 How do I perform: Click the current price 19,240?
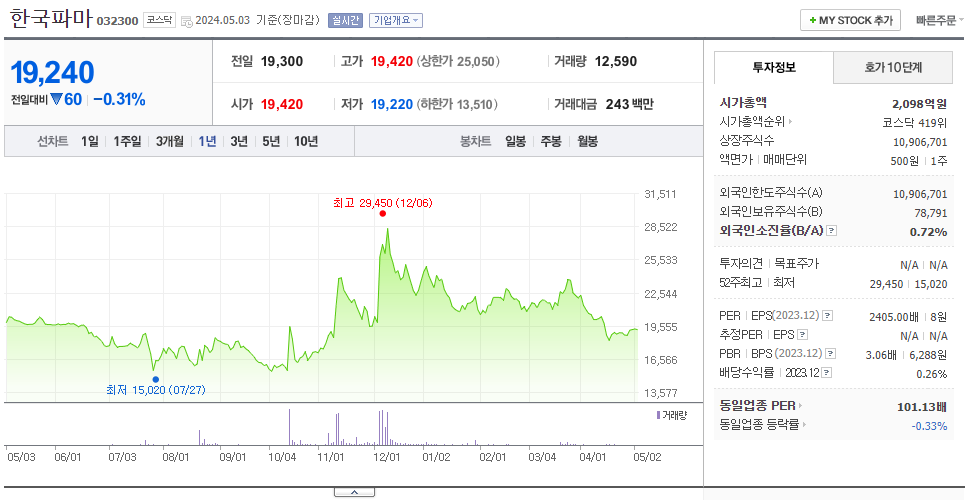pos(52,73)
